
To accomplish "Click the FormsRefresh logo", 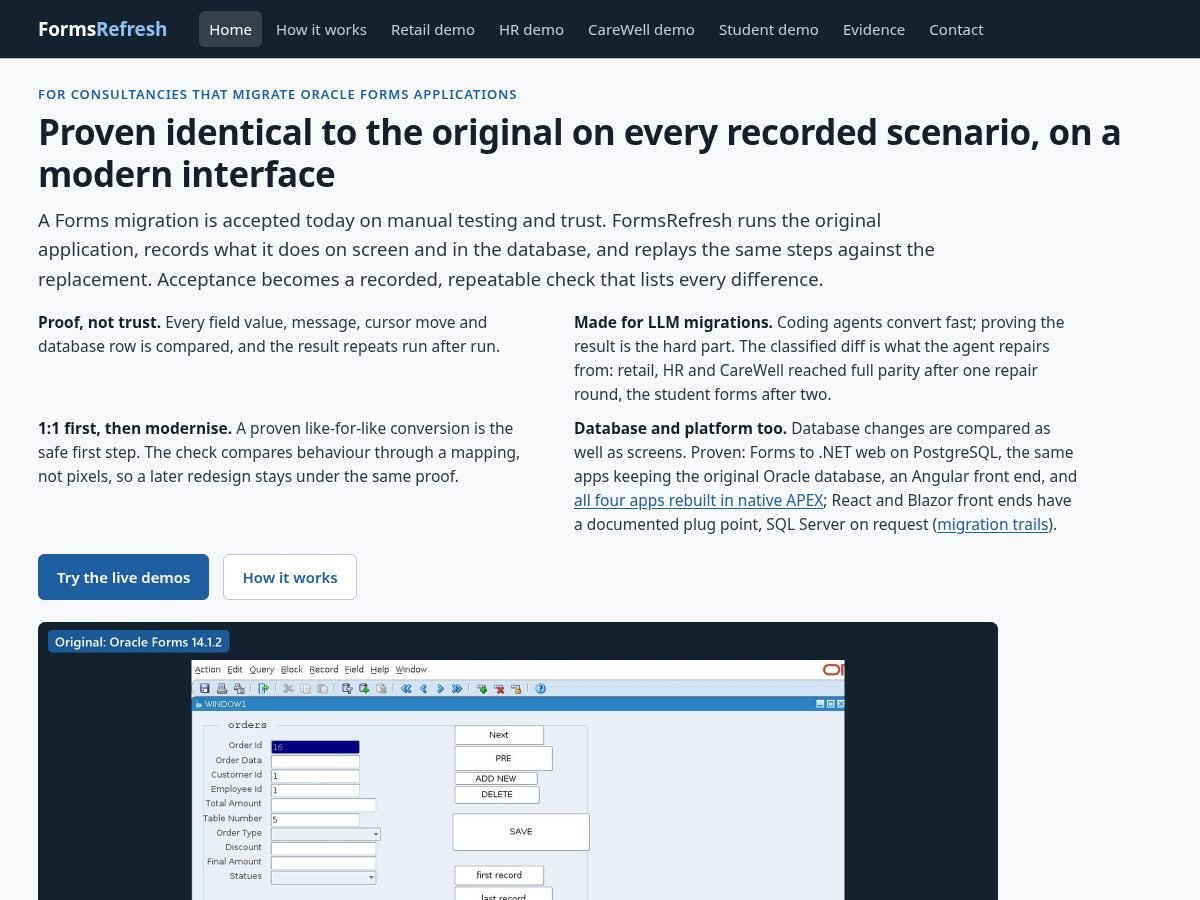I will (103, 29).
